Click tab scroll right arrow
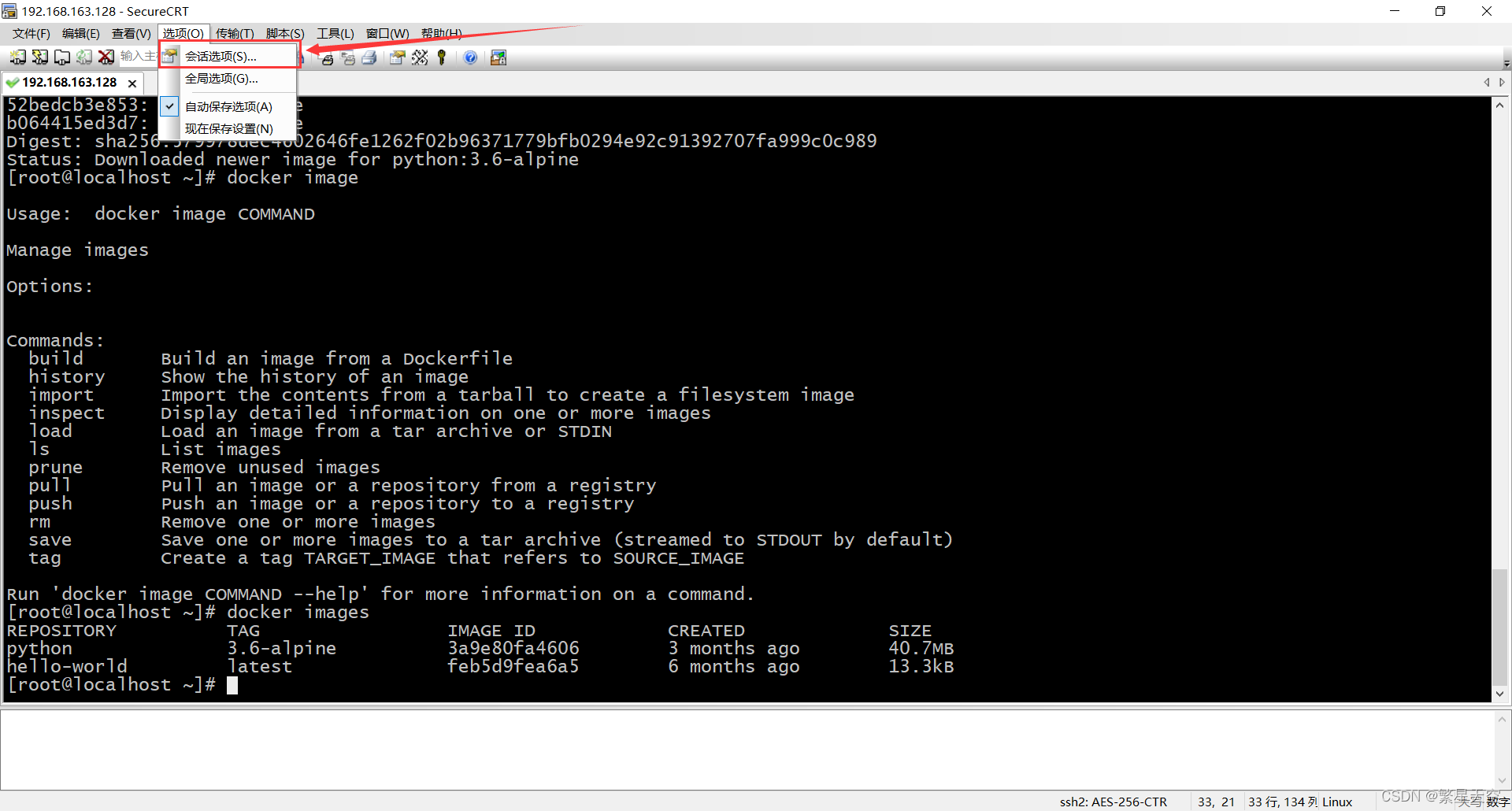This screenshot has height=811, width=1512. (1502, 83)
